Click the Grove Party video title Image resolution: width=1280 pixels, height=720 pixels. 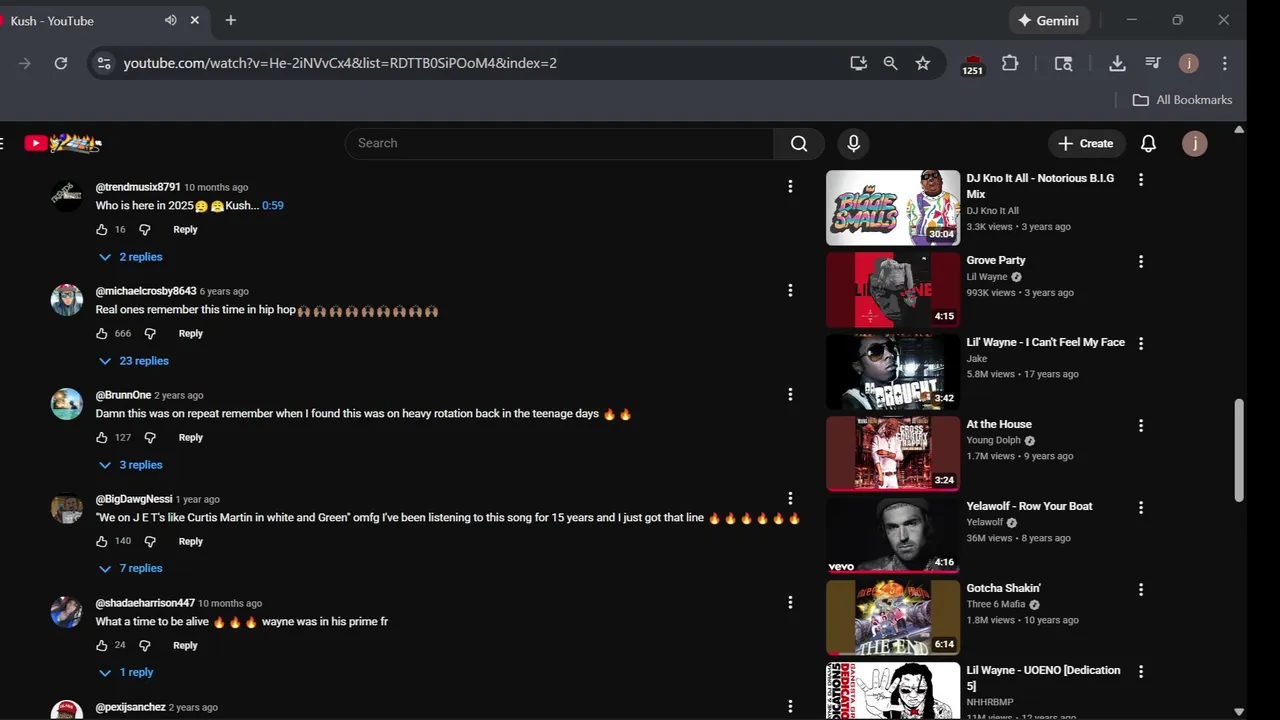coord(996,260)
